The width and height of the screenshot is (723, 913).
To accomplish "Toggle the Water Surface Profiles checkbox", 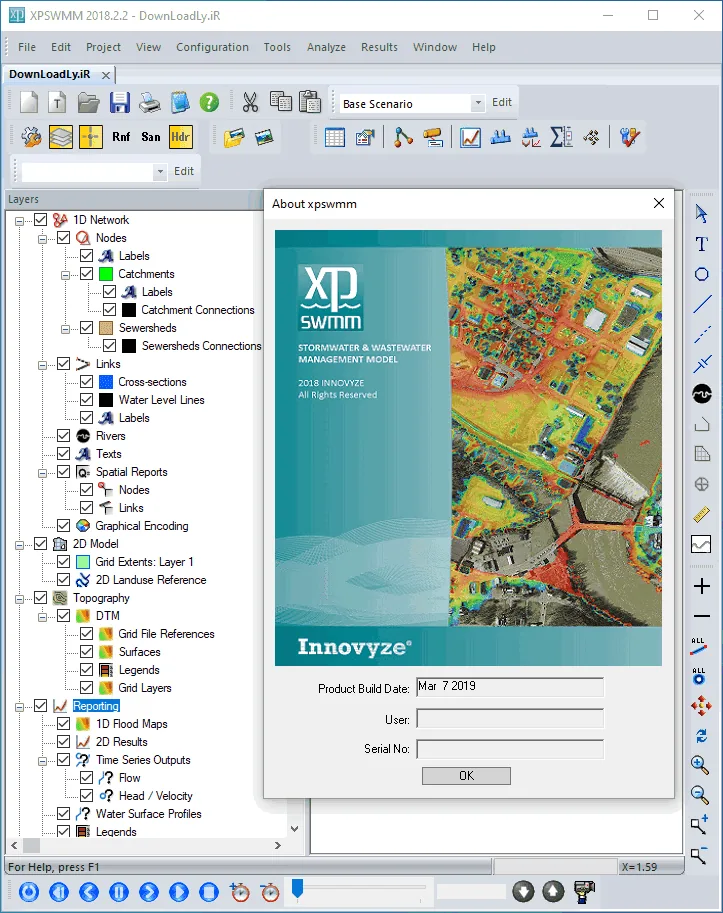I will point(63,813).
